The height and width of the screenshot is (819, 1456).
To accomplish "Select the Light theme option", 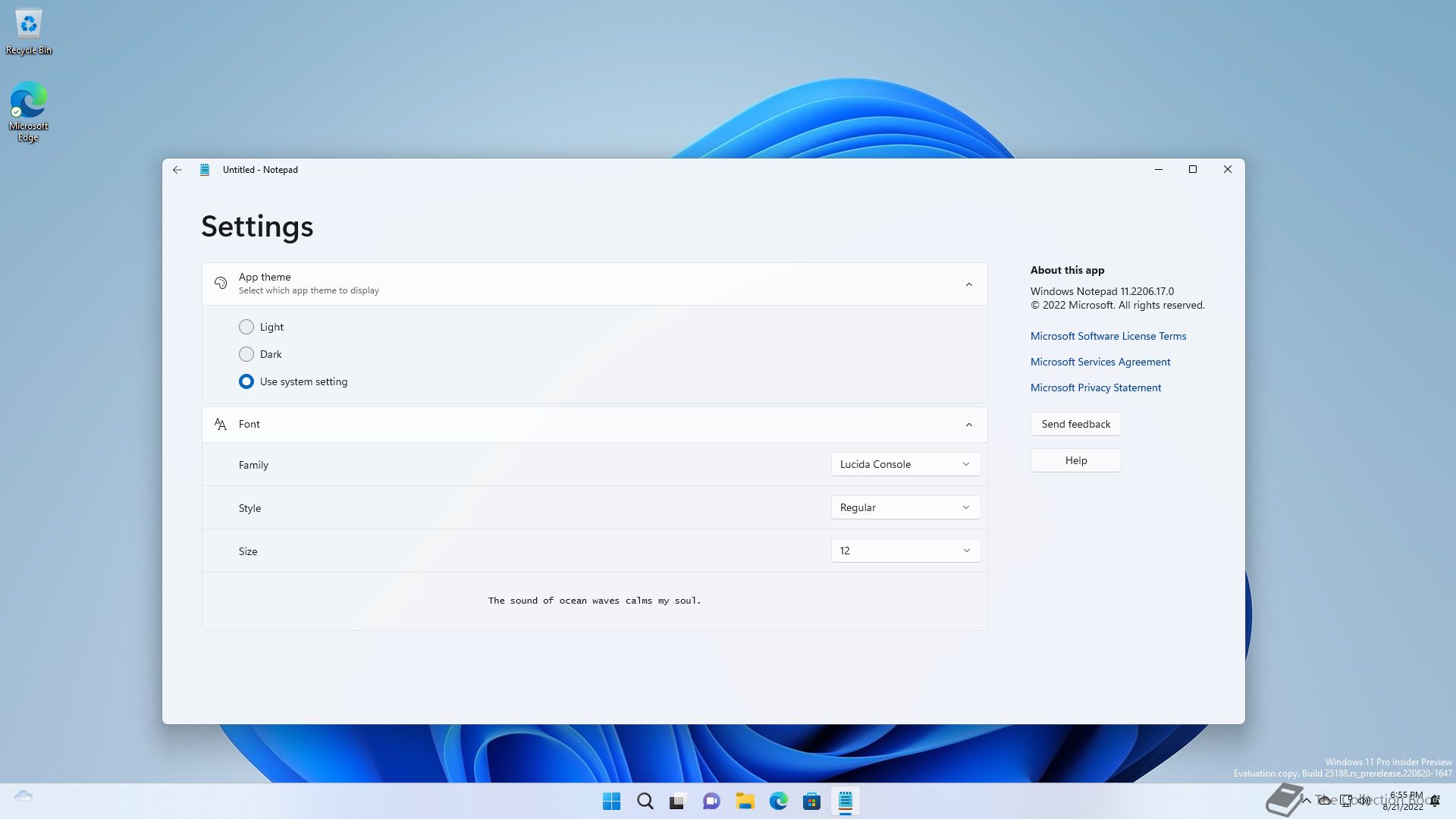I will [x=261, y=327].
